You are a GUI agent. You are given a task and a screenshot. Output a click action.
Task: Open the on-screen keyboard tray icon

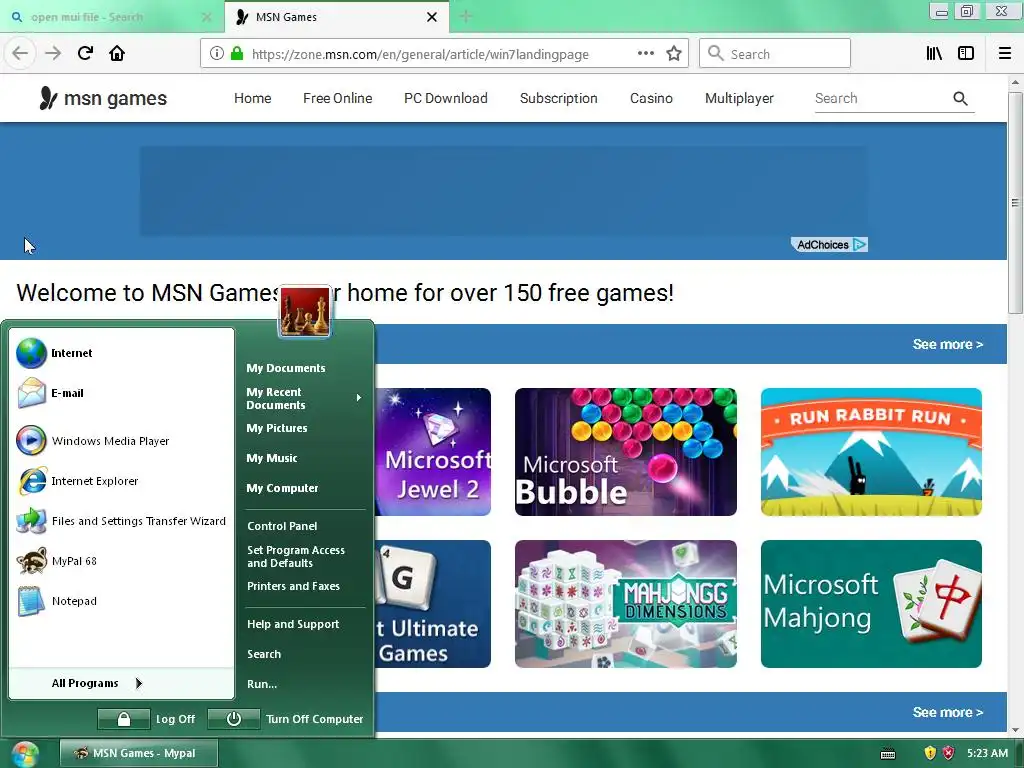pyautogui.click(x=888, y=754)
